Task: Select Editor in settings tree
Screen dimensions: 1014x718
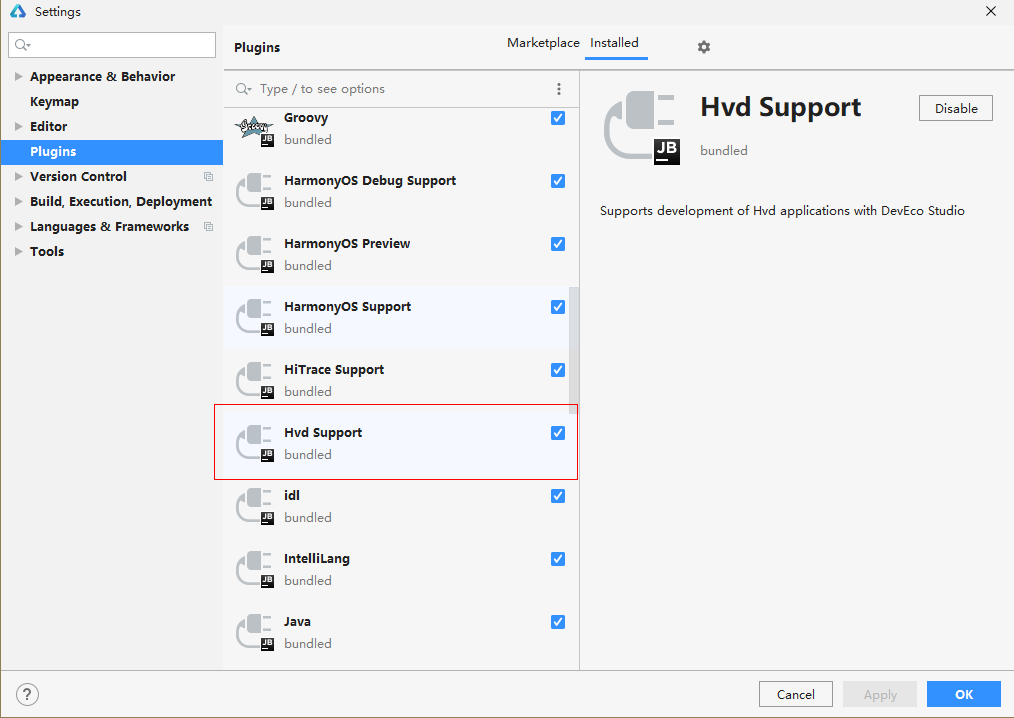Action: click(49, 126)
